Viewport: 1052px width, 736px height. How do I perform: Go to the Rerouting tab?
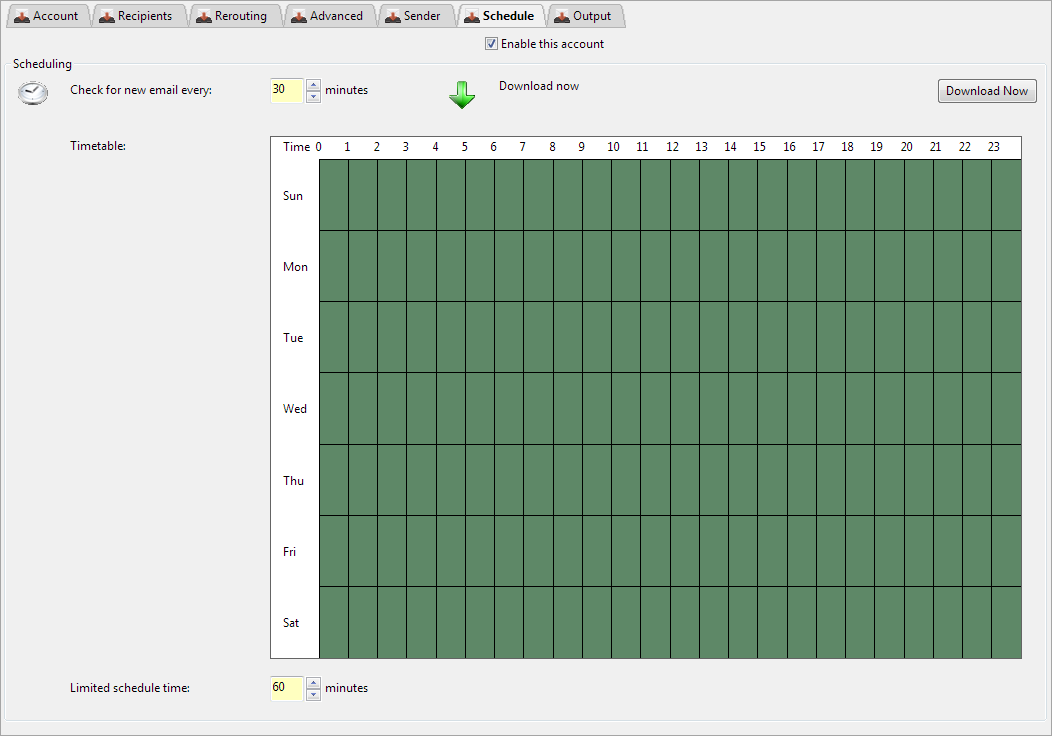(232, 16)
